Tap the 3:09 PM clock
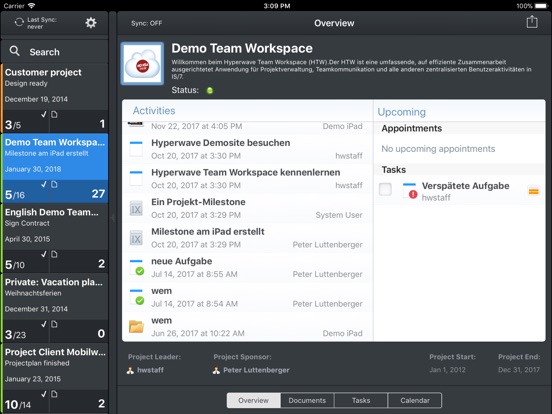 coord(277,6)
